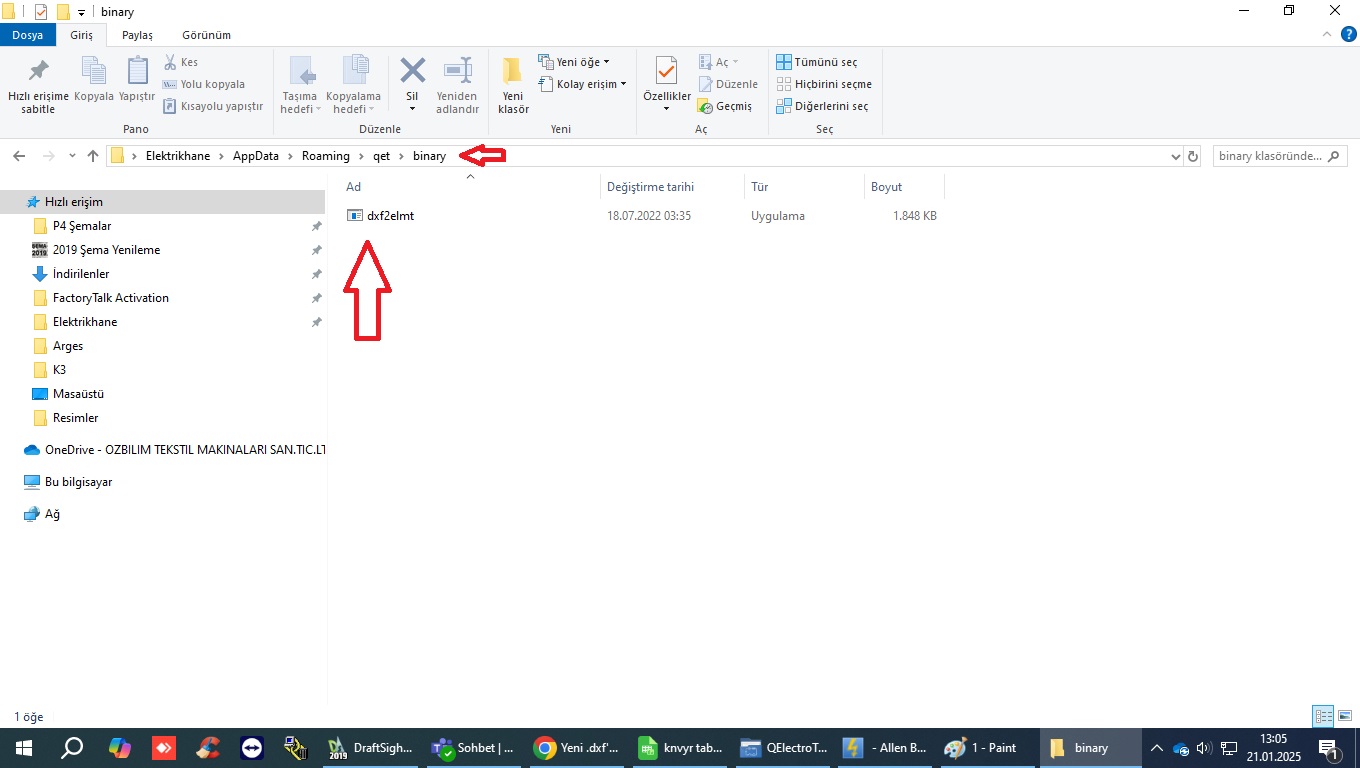Click the binary folder search box

1279,156
